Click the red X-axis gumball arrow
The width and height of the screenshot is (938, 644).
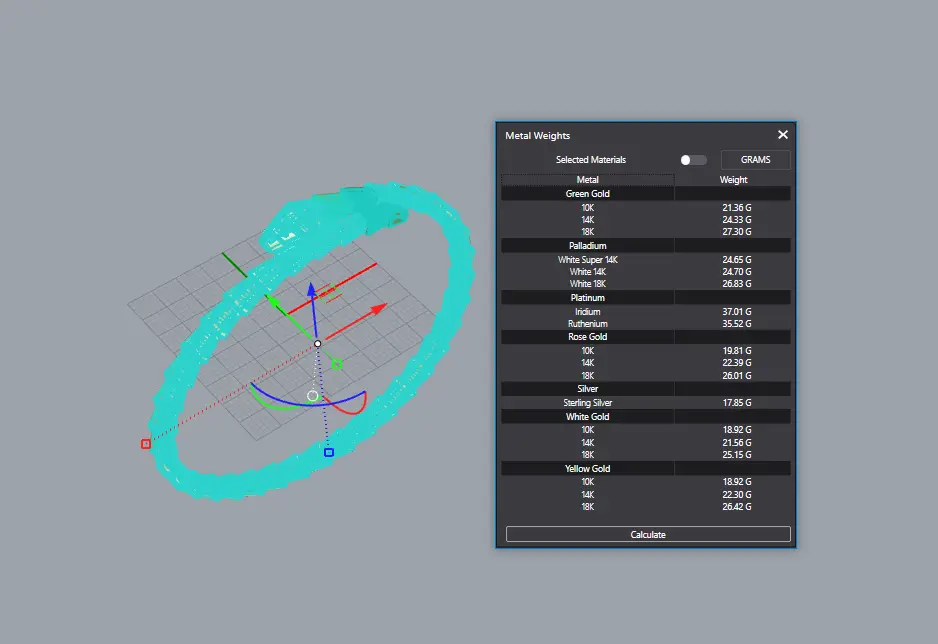click(378, 309)
